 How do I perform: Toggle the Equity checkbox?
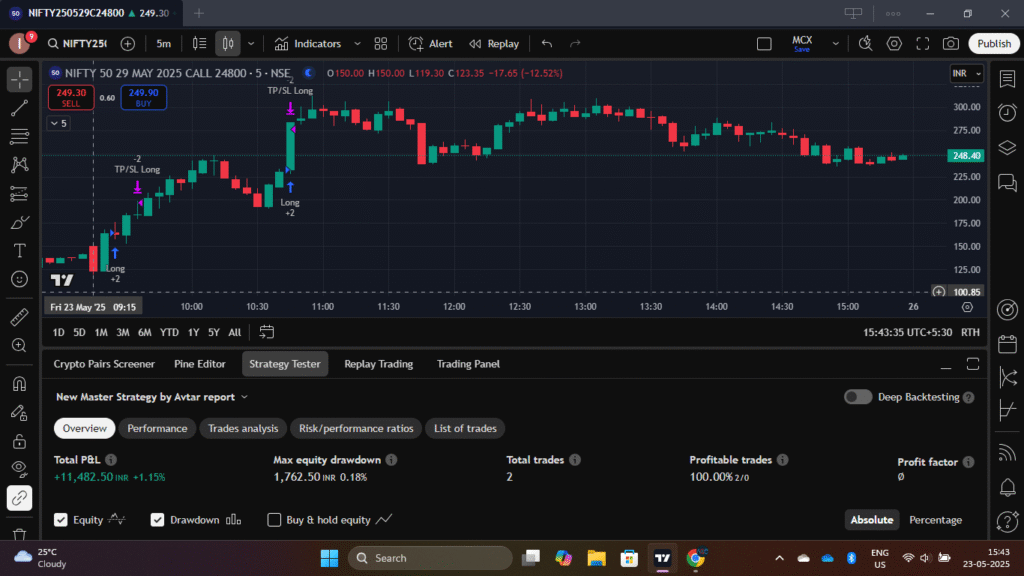(61, 520)
